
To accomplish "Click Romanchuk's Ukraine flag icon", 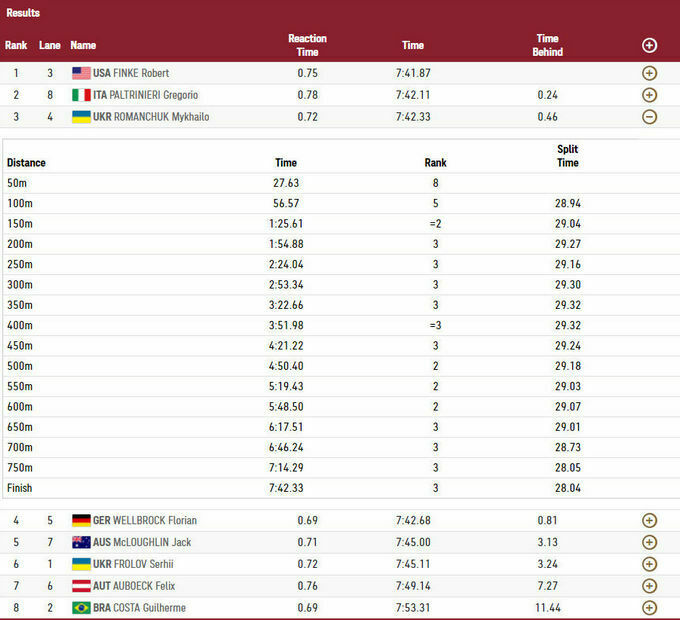I will point(81,117).
